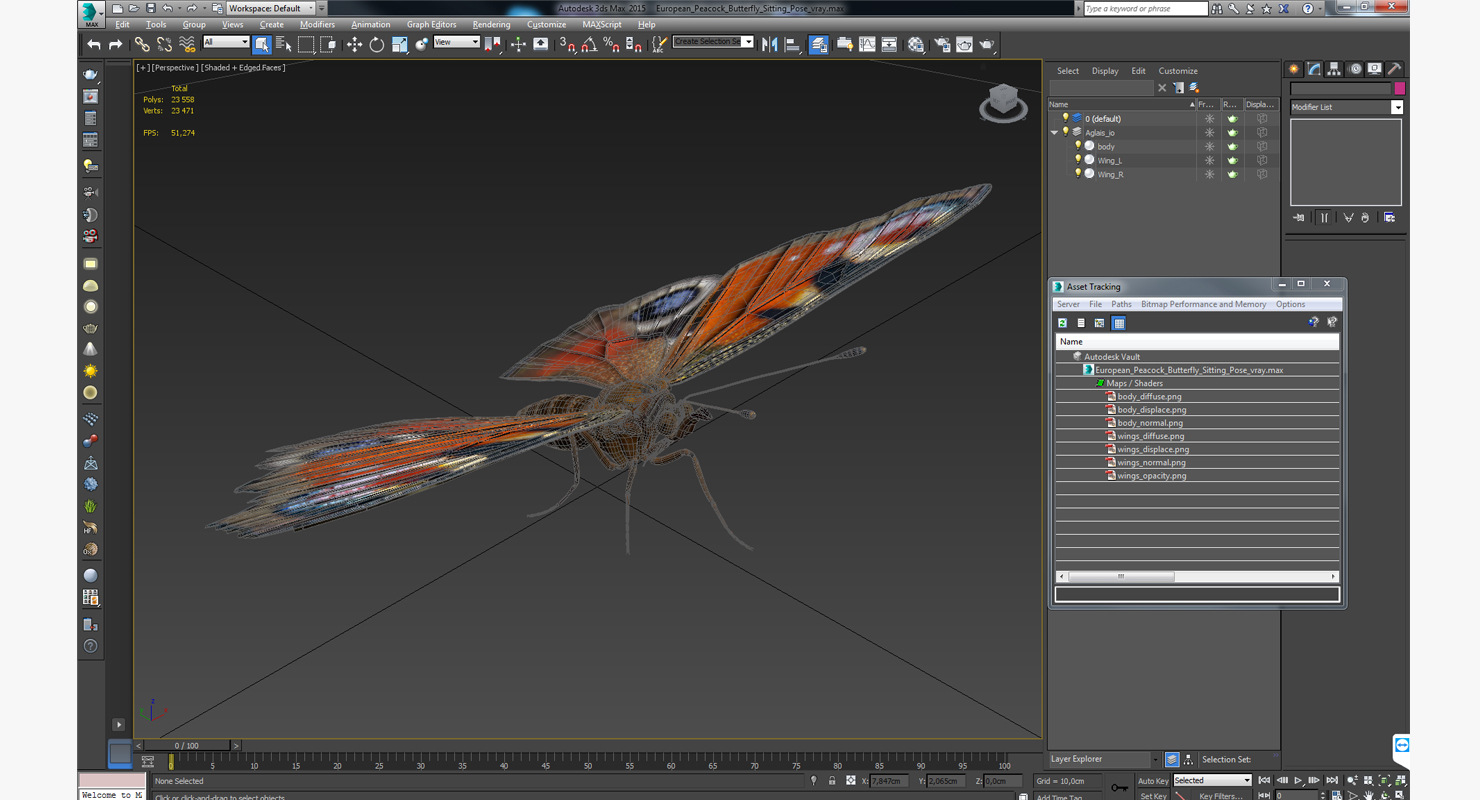Open the Modifiers menu

pyautogui.click(x=317, y=24)
